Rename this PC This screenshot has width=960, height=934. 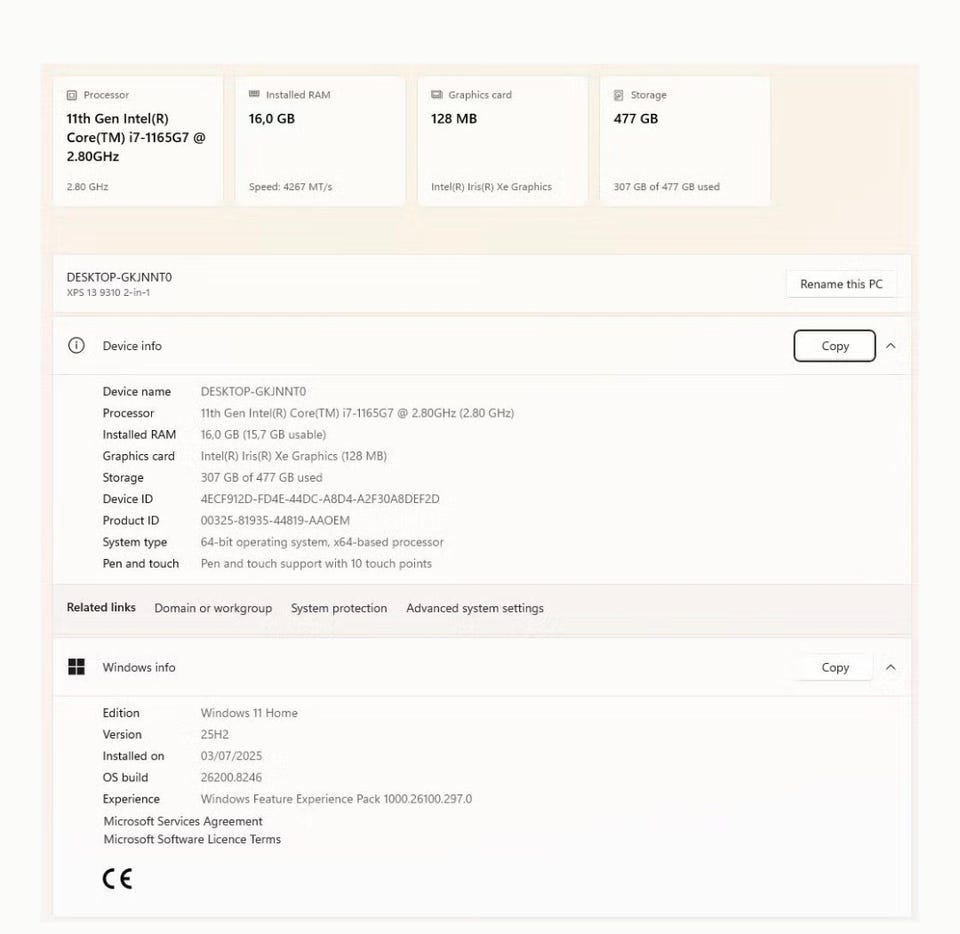(841, 284)
